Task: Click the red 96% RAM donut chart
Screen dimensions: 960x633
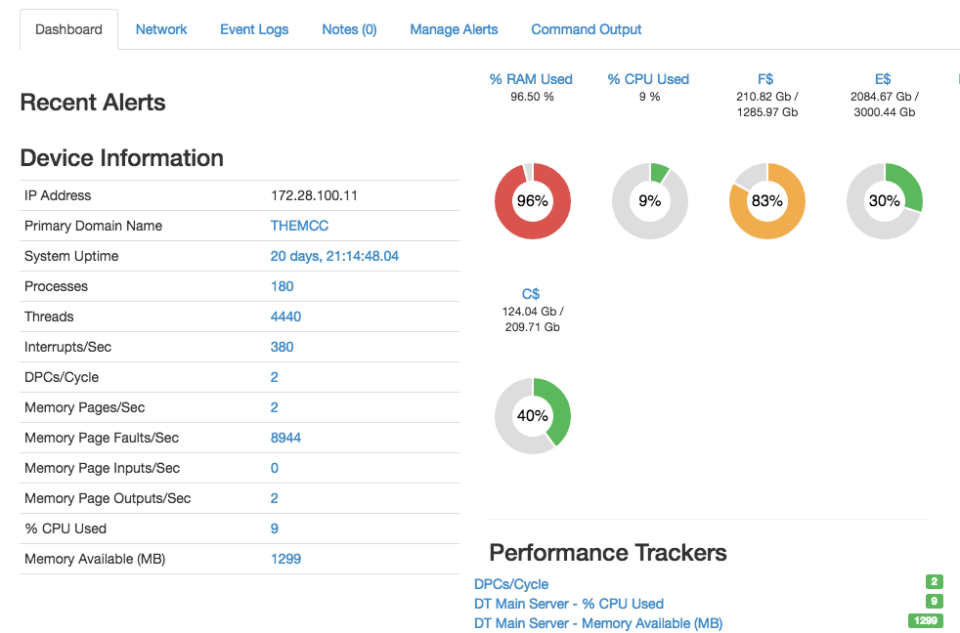Action: click(x=532, y=201)
